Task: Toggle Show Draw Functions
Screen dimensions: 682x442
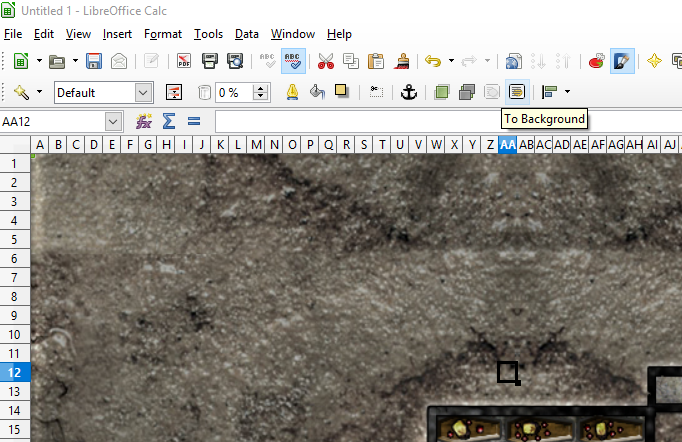Action: click(x=622, y=61)
